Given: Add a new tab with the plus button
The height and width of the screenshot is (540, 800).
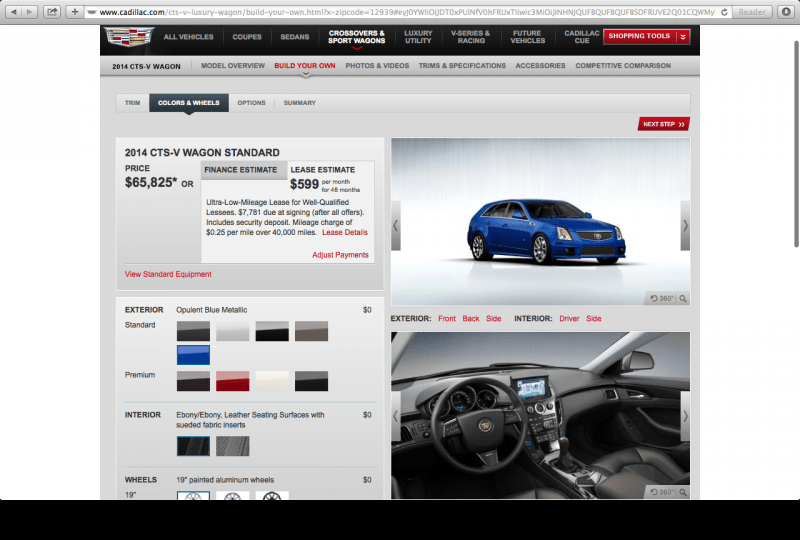Looking at the screenshot, I should pyautogui.click(x=74, y=12).
